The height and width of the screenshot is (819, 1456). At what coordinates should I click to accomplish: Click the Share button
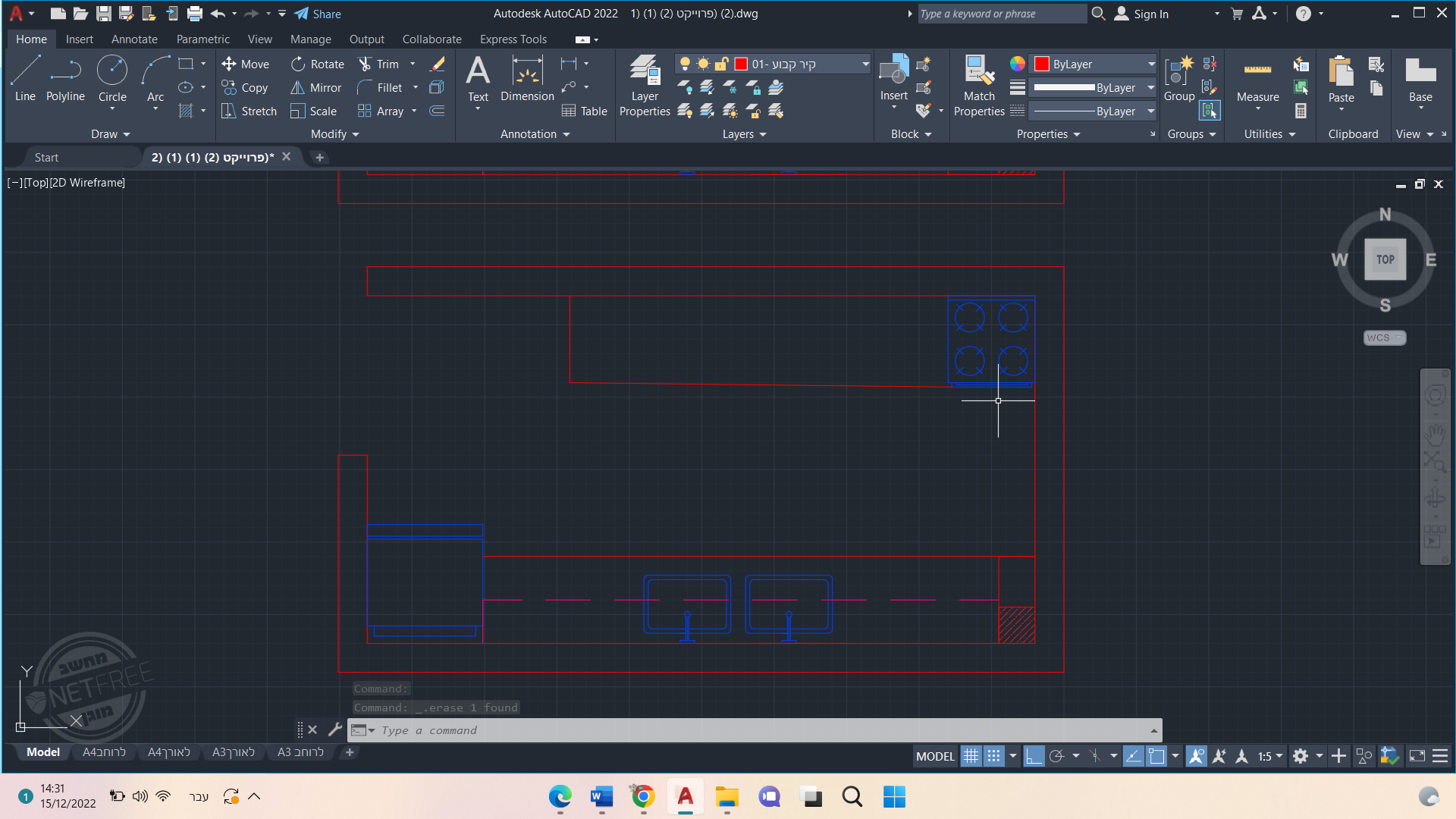point(318,14)
